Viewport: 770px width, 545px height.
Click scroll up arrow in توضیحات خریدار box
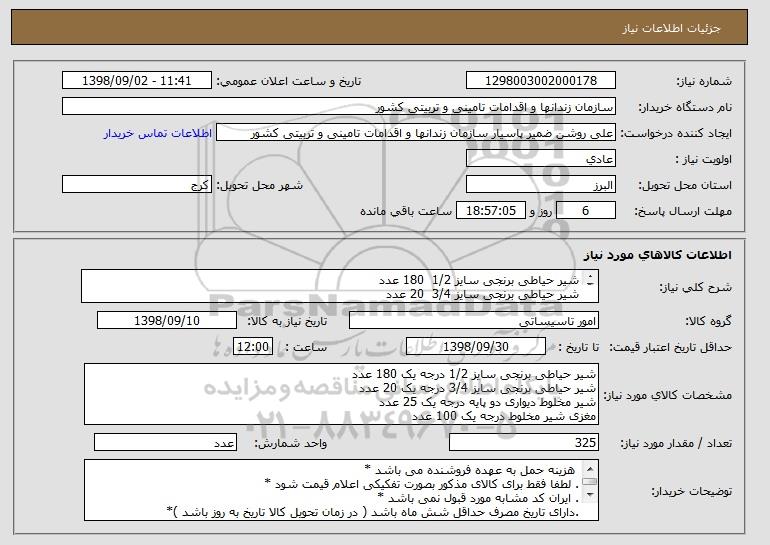pyautogui.click(x=590, y=468)
